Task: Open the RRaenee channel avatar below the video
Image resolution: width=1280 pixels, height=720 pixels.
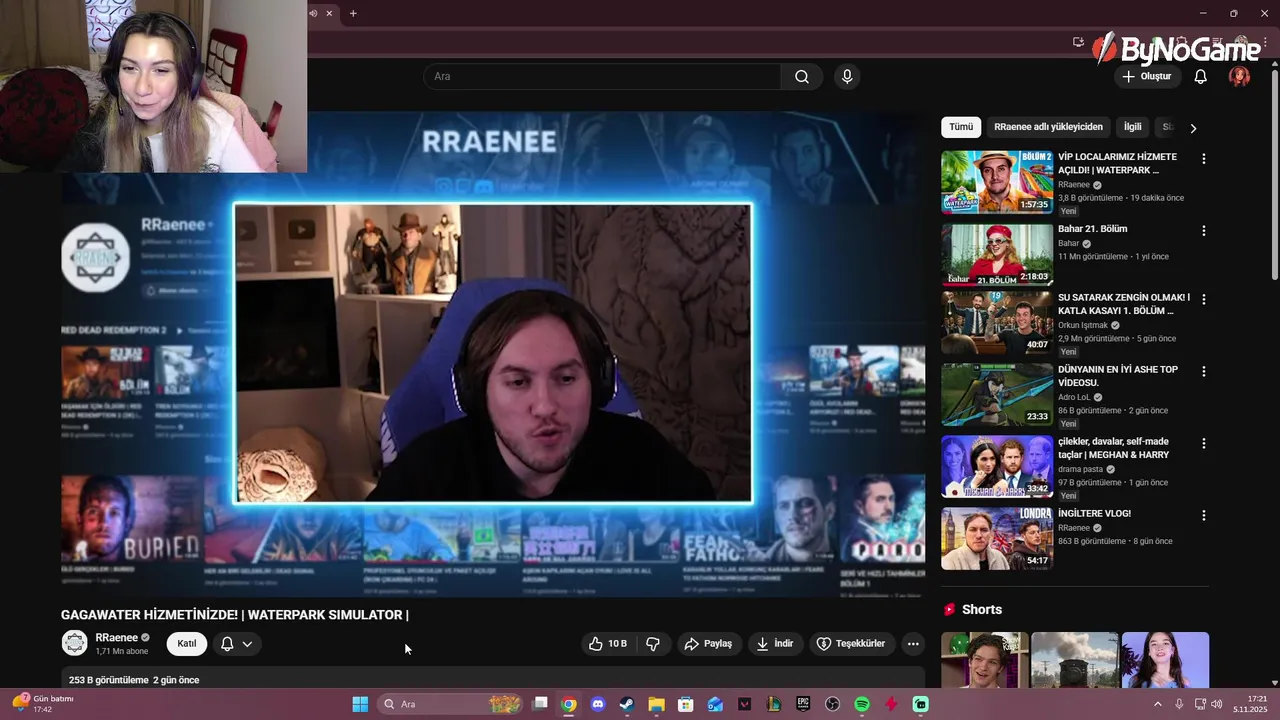Action: pos(75,643)
